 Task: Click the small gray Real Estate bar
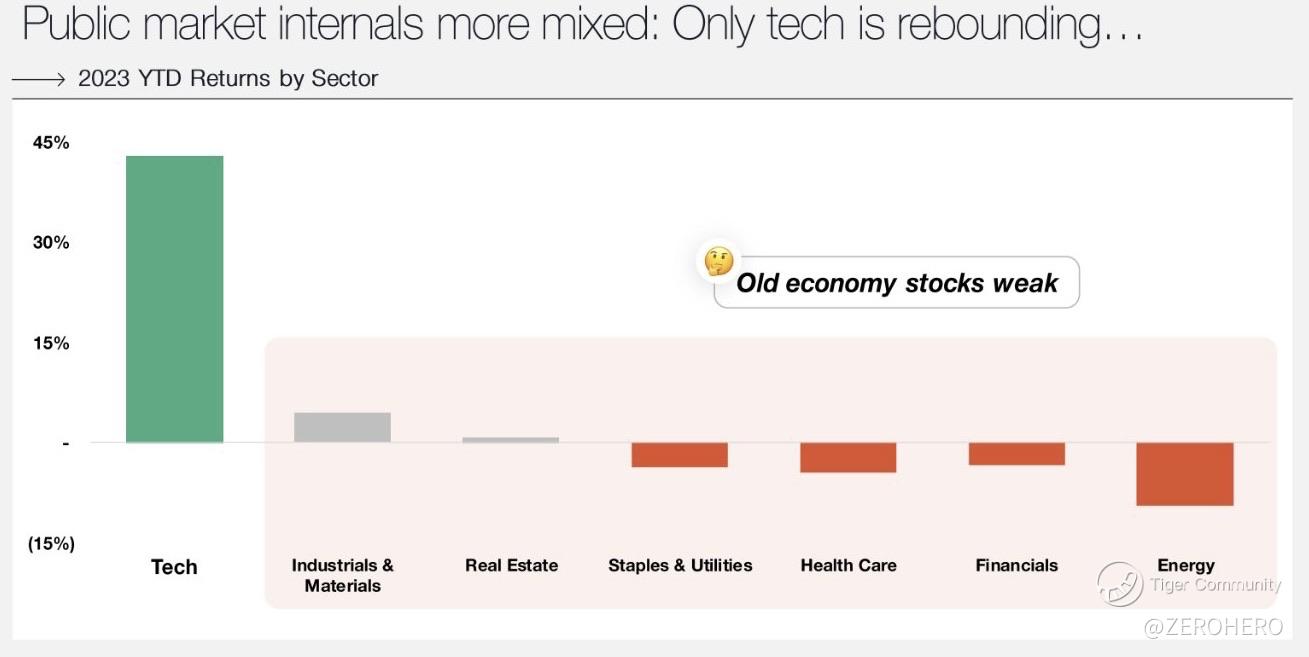[x=511, y=439]
